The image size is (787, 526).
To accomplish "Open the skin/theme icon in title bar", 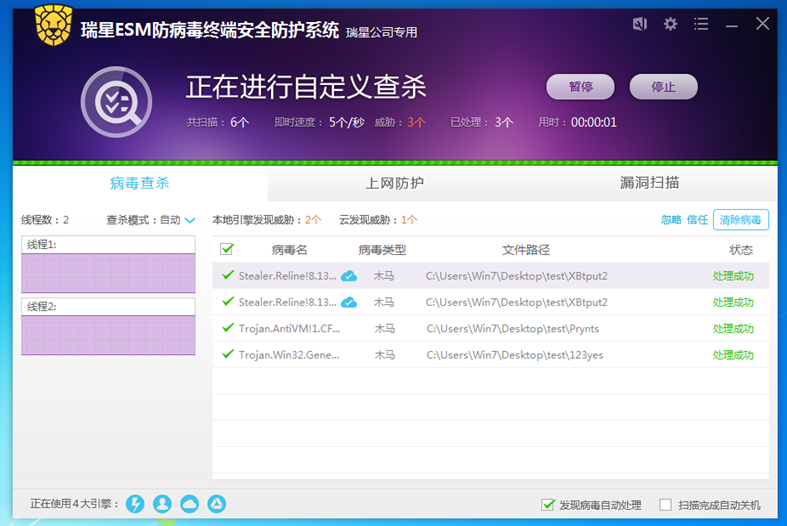I will click(639, 24).
